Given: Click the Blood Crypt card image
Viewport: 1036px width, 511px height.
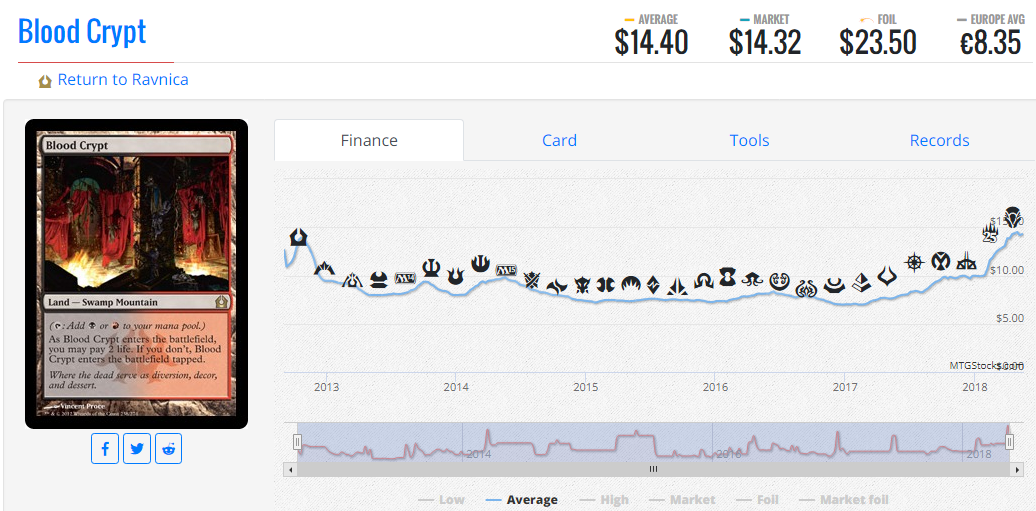Looking at the screenshot, I should (x=136, y=274).
